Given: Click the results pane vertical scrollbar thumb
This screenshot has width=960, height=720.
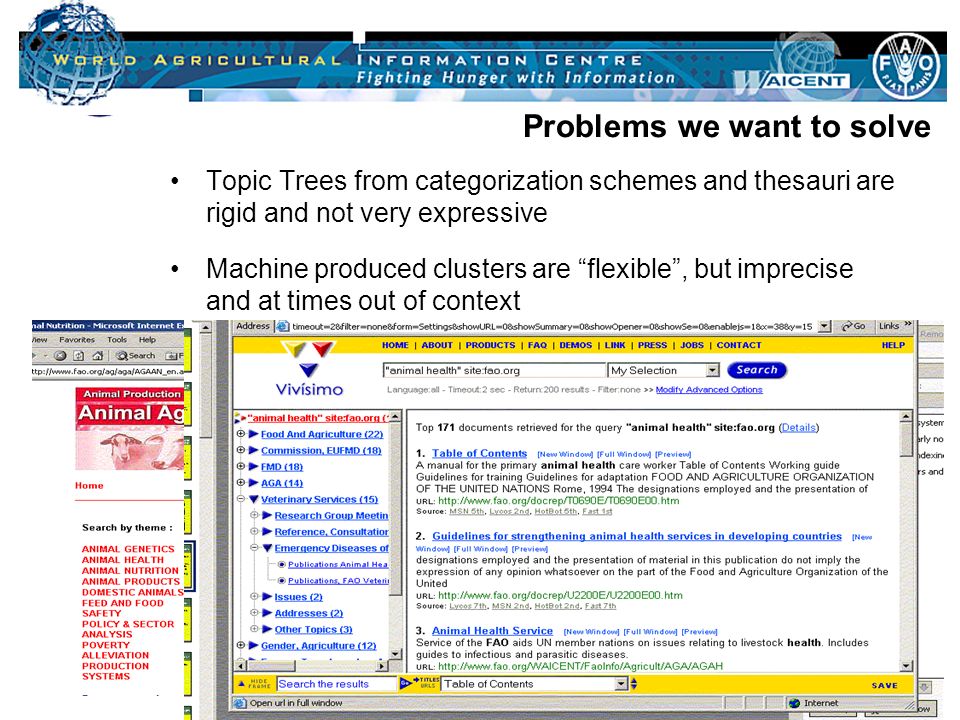Looking at the screenshot, I should point(906,440).
